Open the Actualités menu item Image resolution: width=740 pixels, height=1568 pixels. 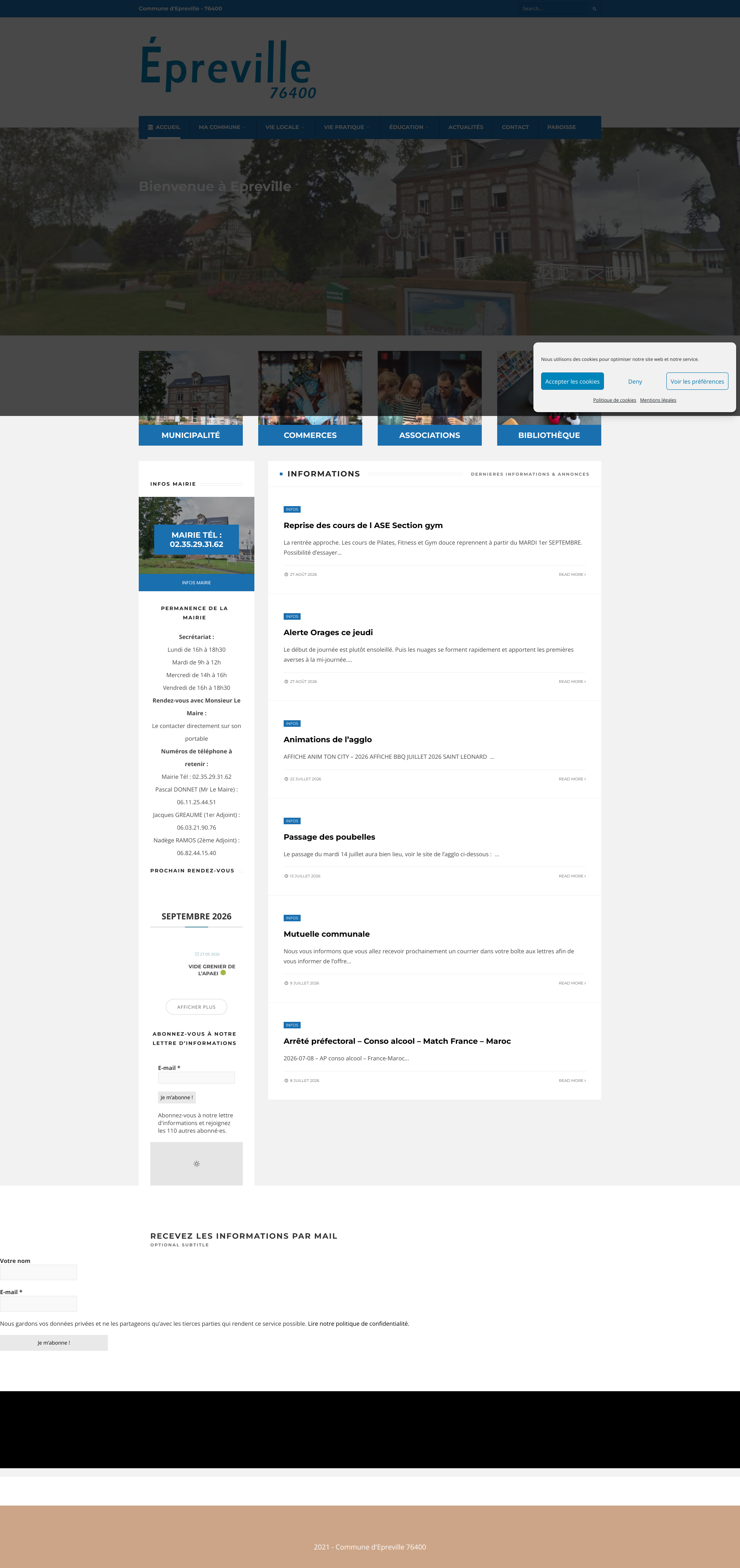[x=465, y=127]
